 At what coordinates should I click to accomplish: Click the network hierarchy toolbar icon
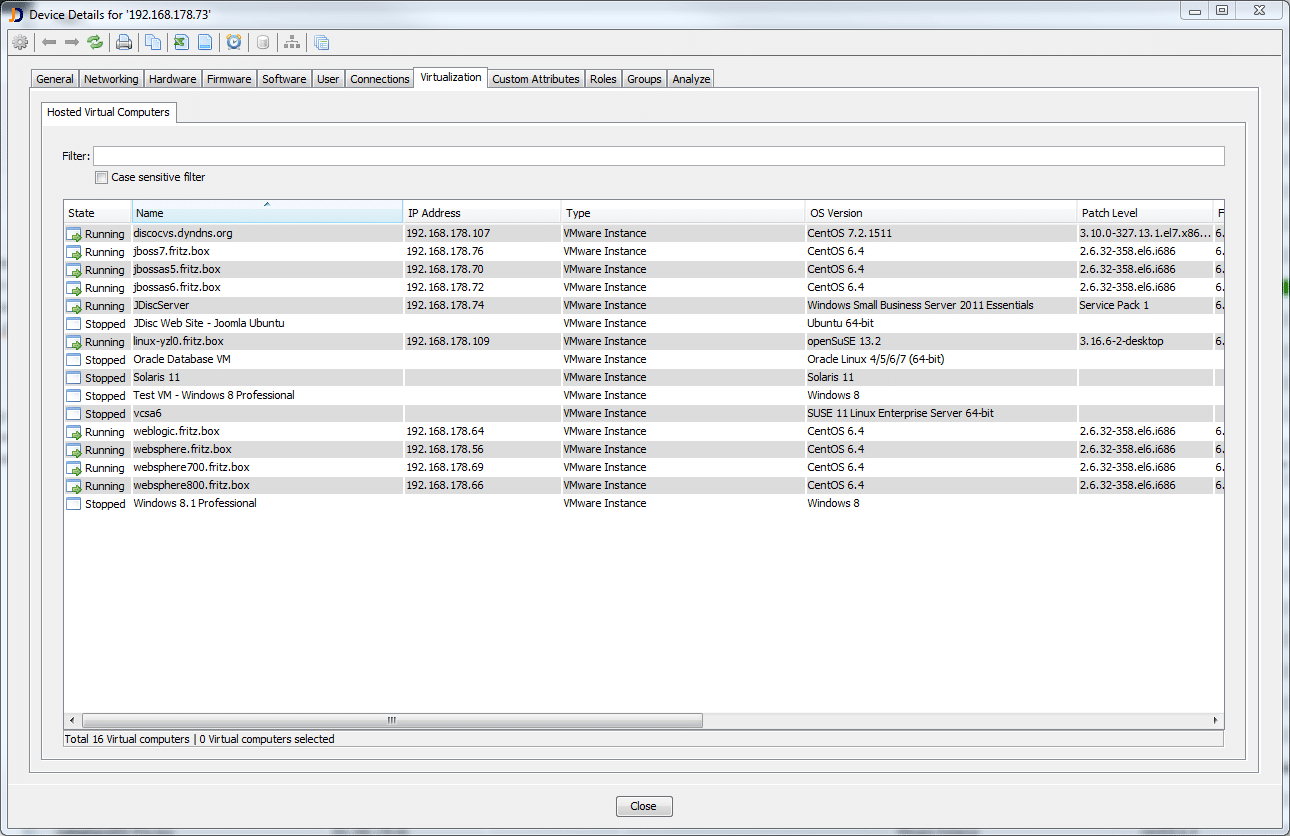pos(292,42)
